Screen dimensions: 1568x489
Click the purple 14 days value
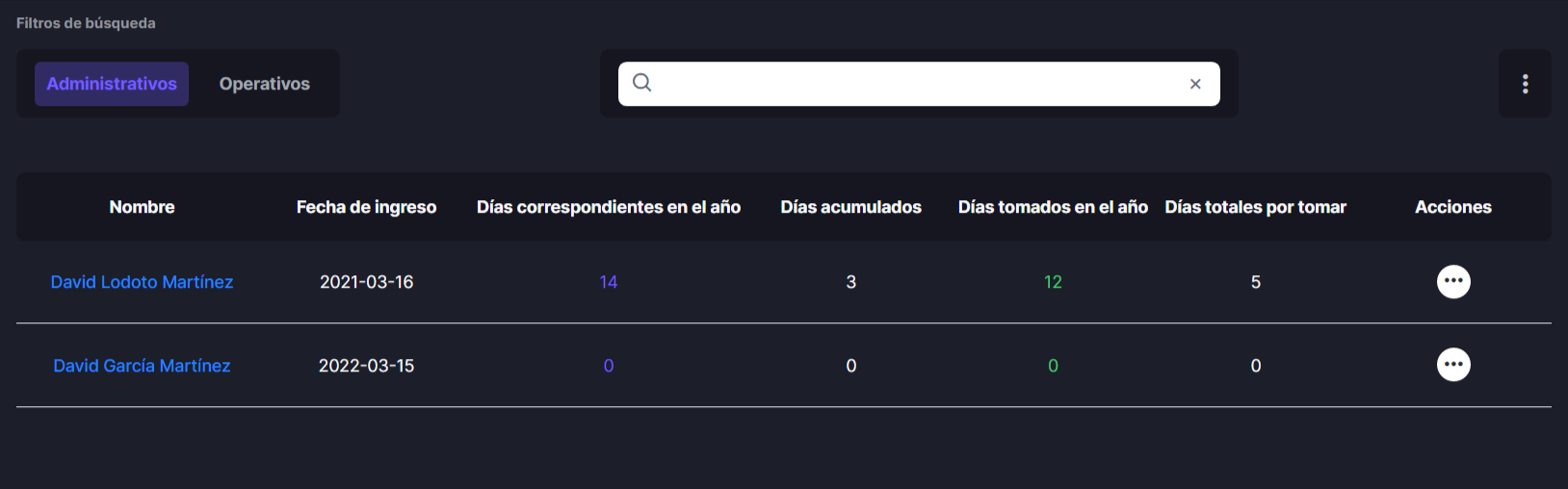click(609, 282)
